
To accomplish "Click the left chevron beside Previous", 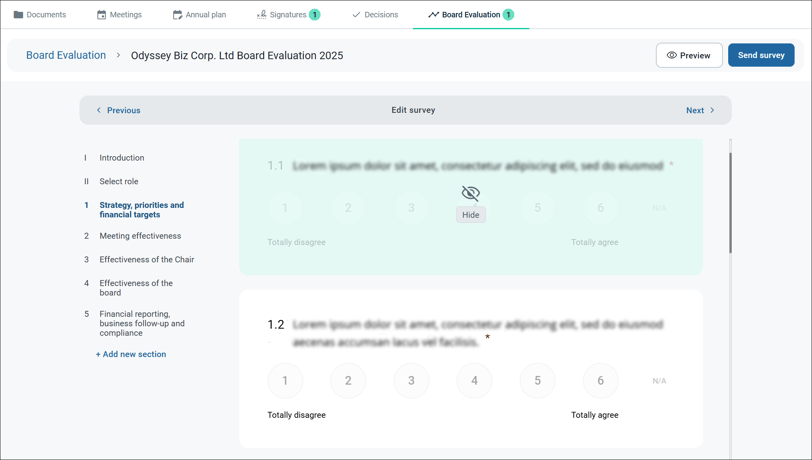I will tap(98, 110).
